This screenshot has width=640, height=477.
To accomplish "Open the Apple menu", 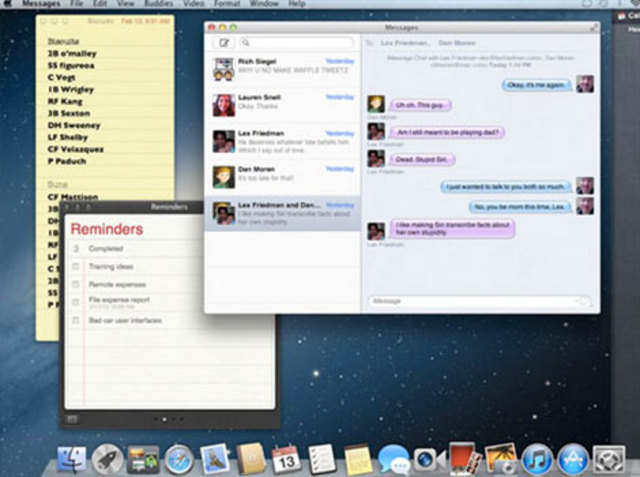I will point(7,4).
